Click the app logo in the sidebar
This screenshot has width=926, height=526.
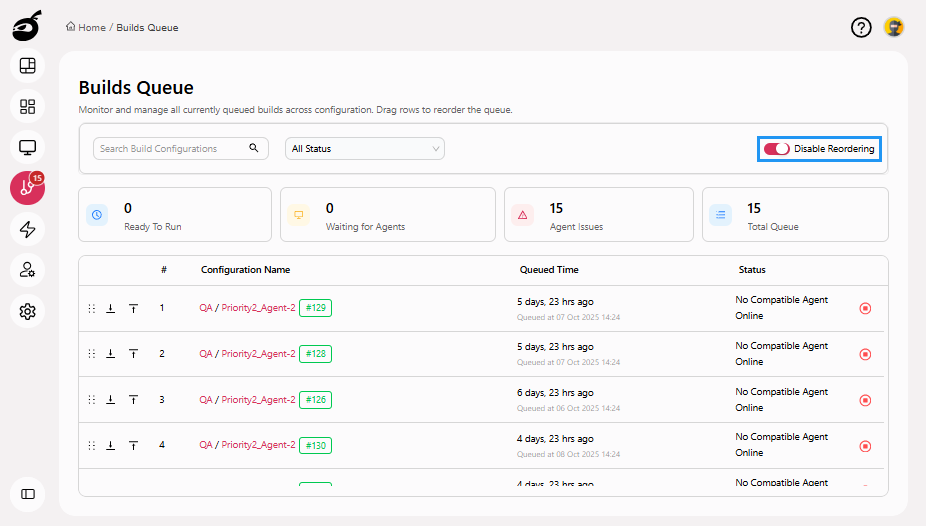pyautogui.click(x=27, y=26)
